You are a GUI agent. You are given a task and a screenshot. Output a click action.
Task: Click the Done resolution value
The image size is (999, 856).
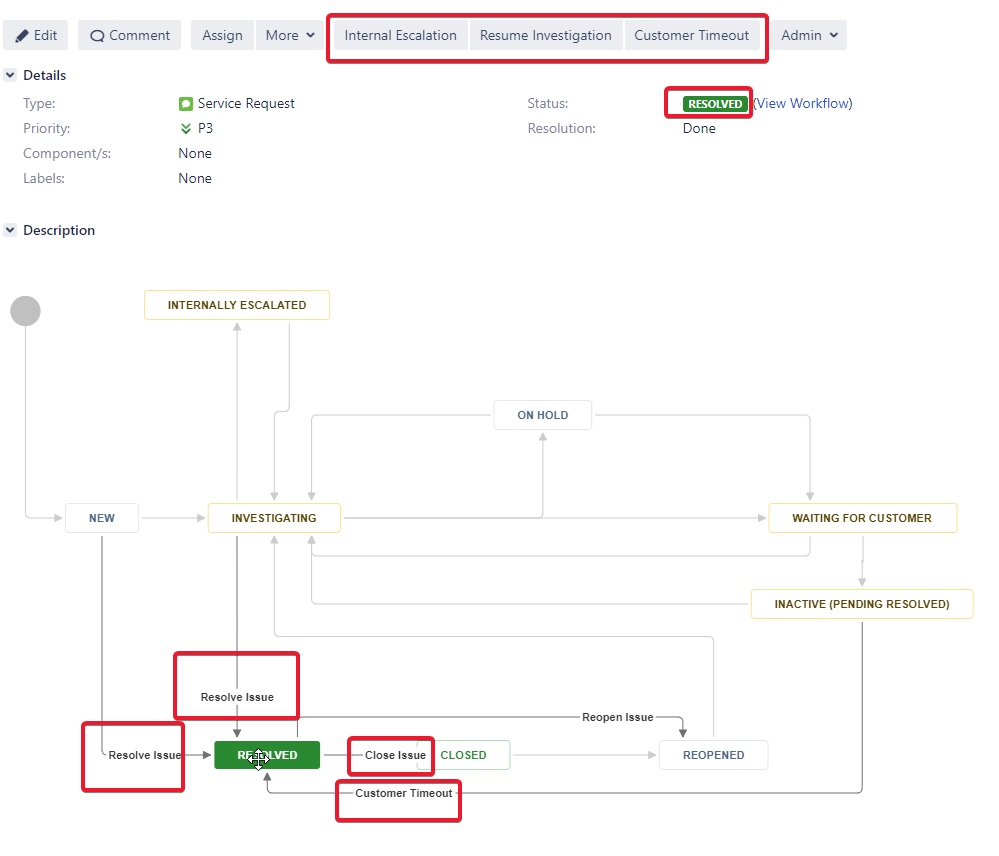pos(699,129)
